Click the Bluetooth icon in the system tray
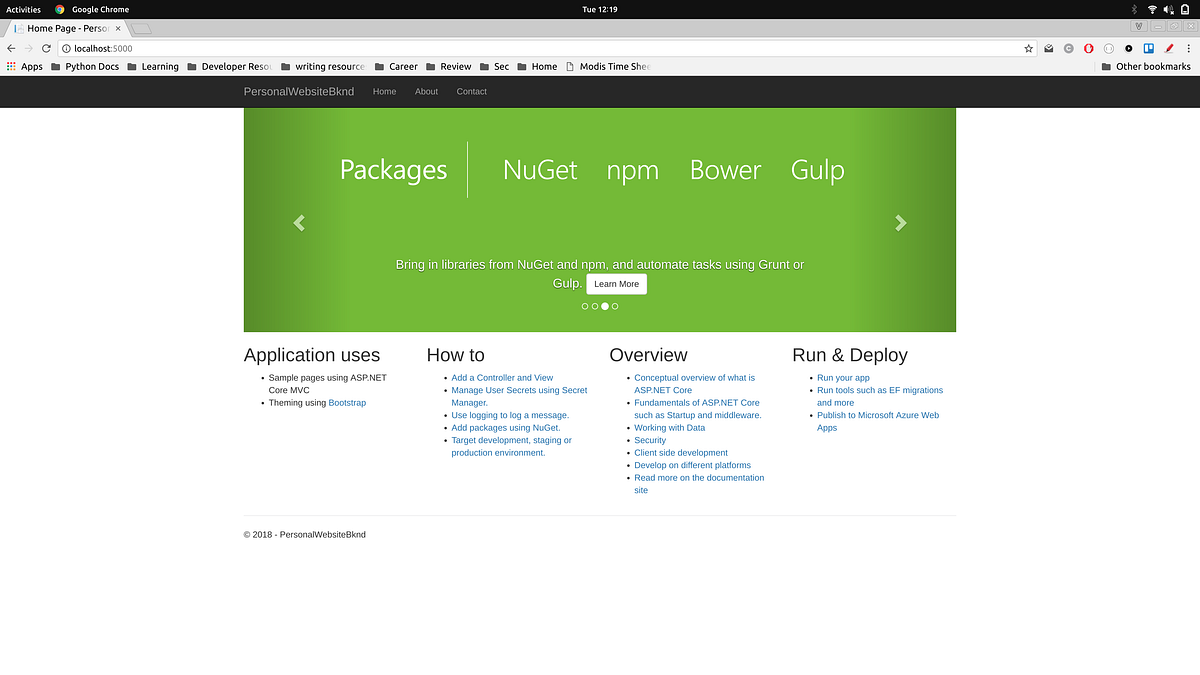The width and height of the screenshot is (1200, 675). click(1134, 9)
